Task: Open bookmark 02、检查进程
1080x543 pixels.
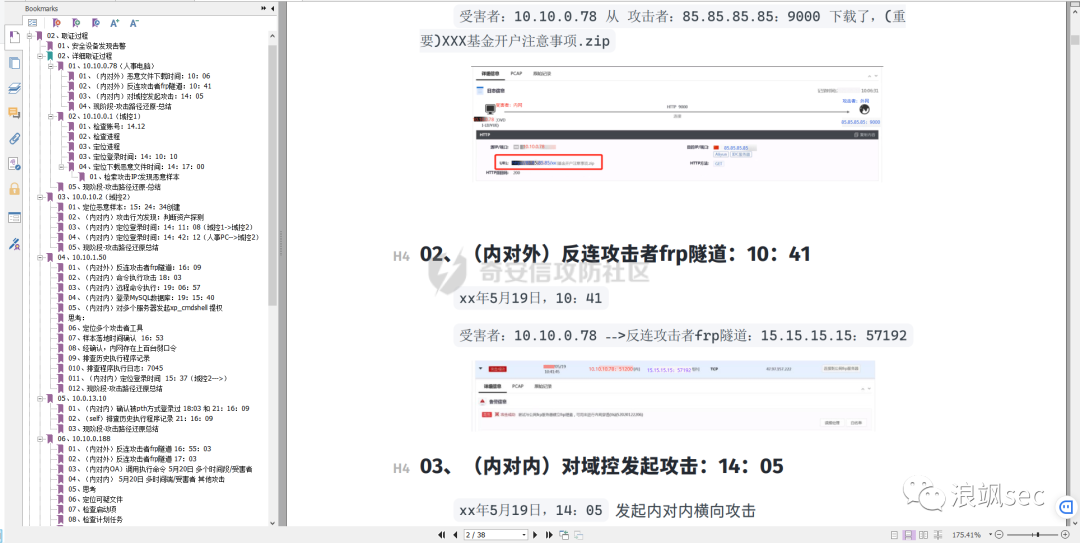Action: [x=100, y=136]
